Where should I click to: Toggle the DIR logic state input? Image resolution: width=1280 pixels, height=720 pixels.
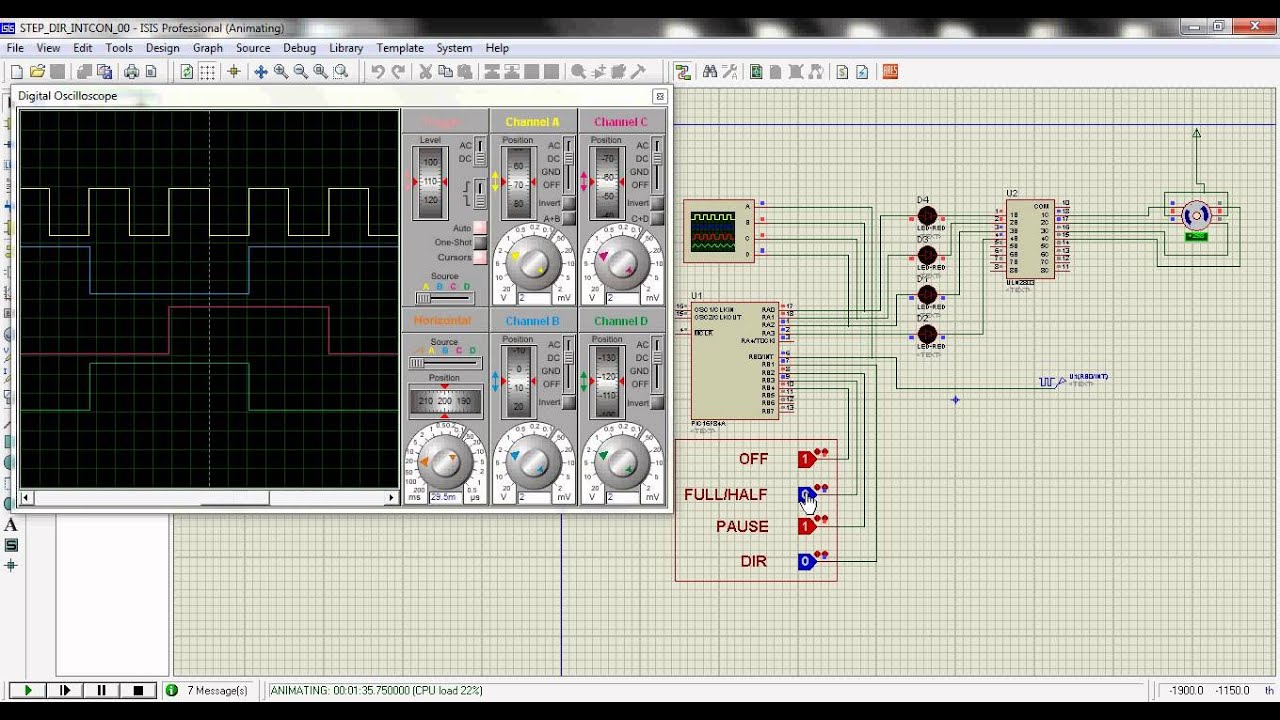[806, 561]
